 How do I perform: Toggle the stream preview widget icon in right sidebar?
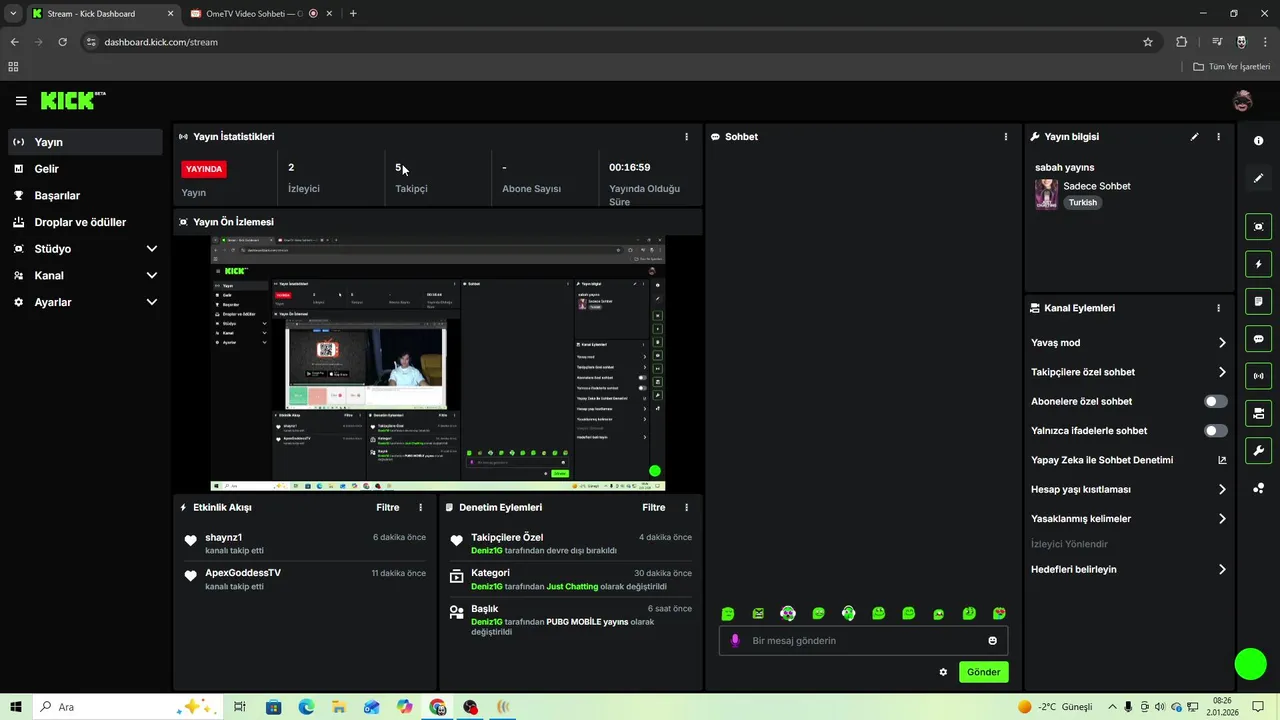coord(1259,227)
